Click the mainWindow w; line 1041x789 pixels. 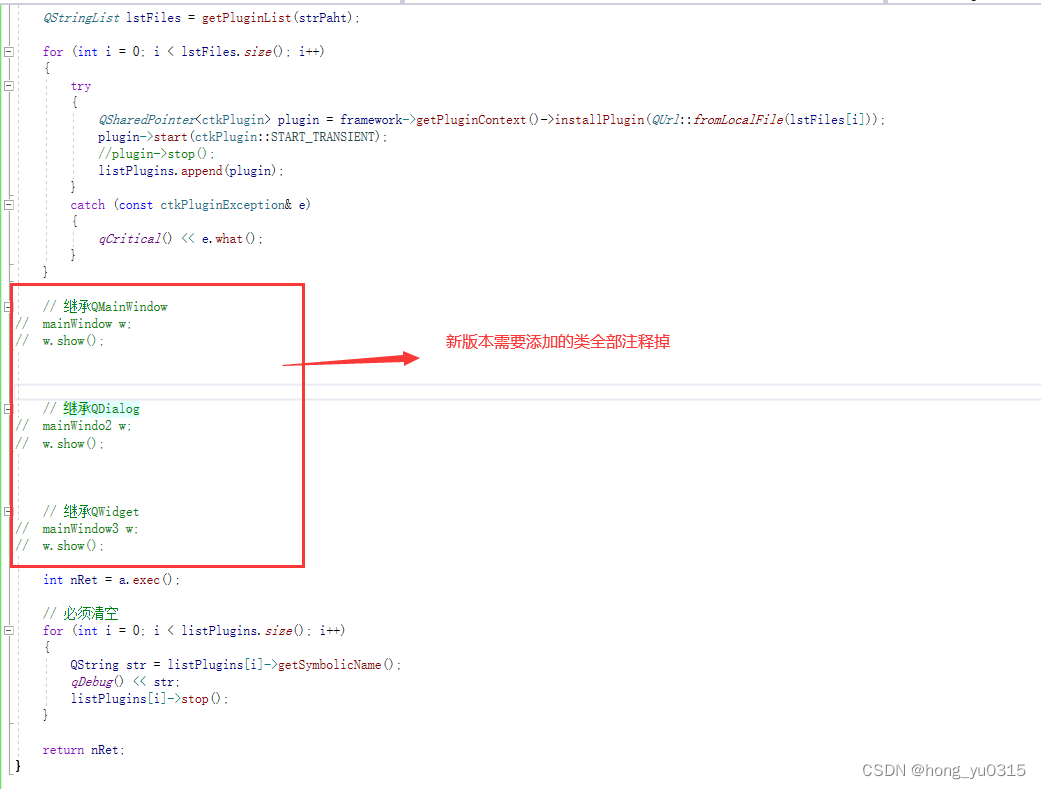coord(87,324)
